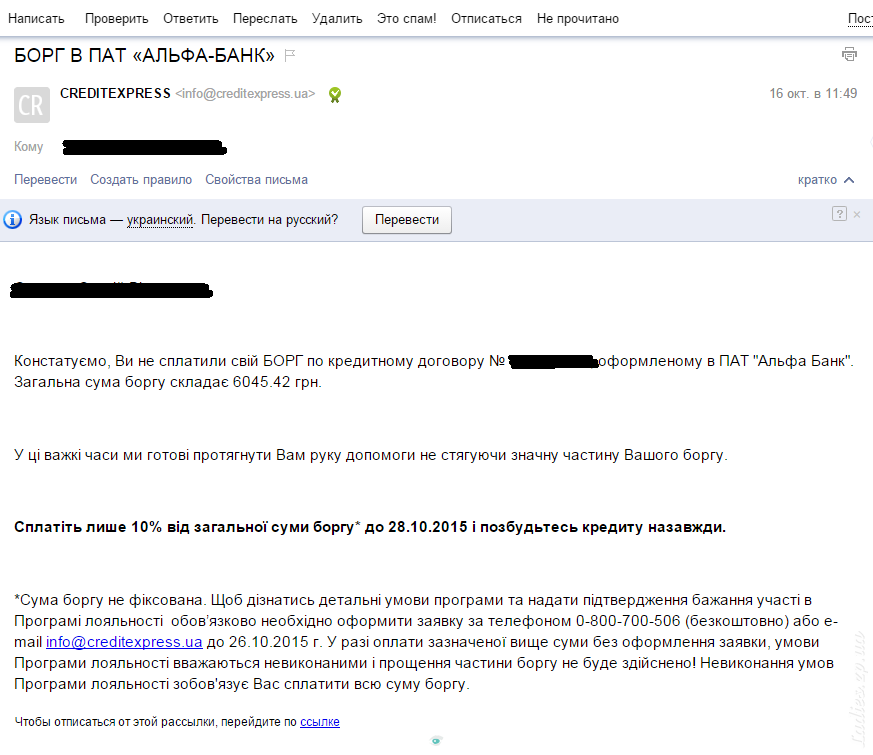Screen dimensions: 873x755
Task: Toggle the flag next to the subject
Action: 290,55
